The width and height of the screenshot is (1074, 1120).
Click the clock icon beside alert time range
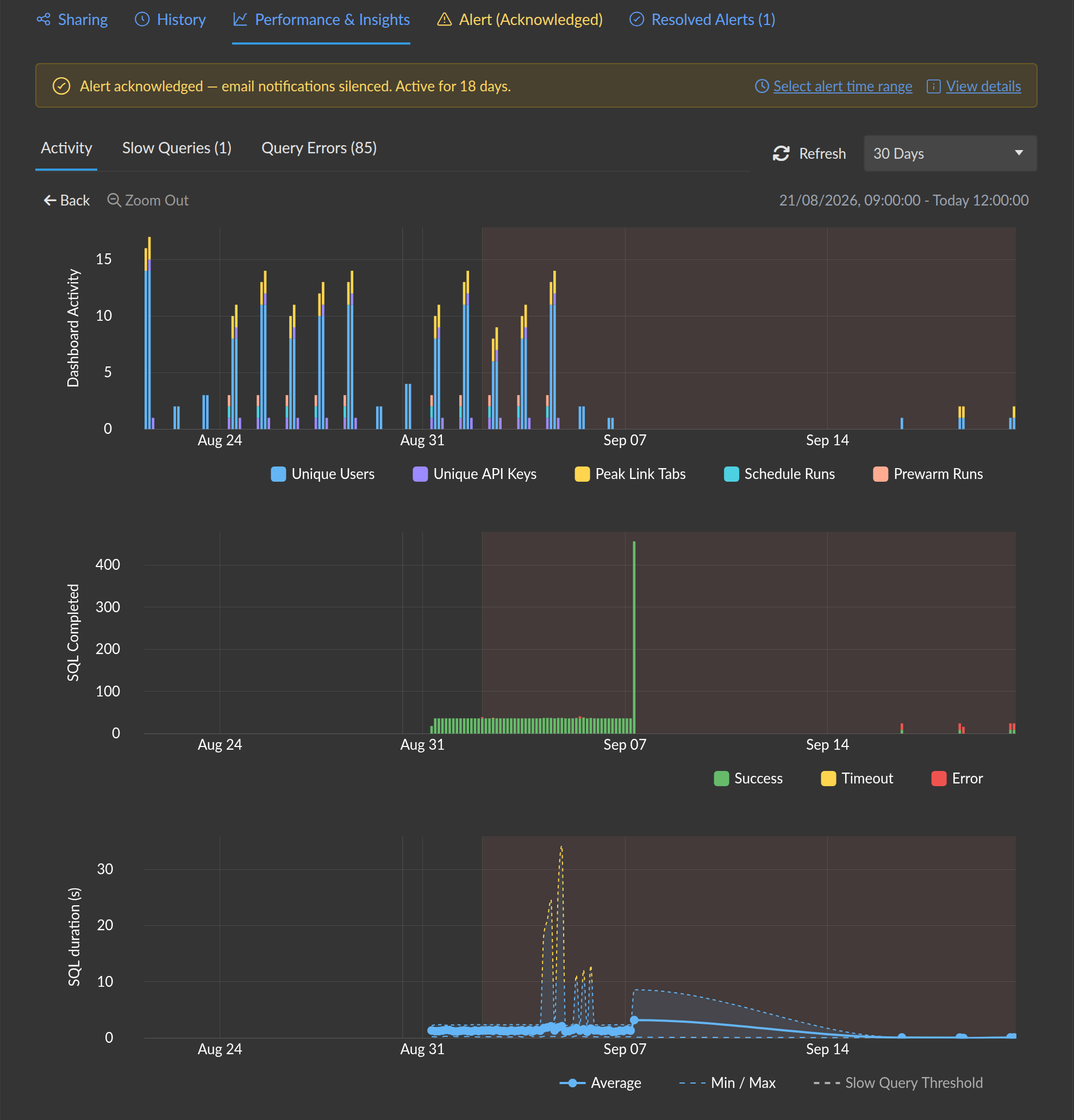tap(762, 86)
